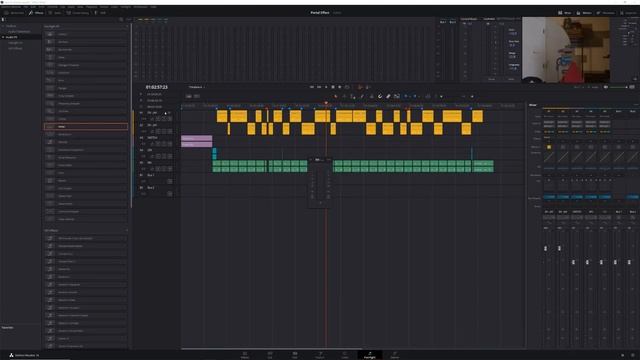Click the viewer speaker mute icon
The image size is (640, 360).
(x=606, y=87)
